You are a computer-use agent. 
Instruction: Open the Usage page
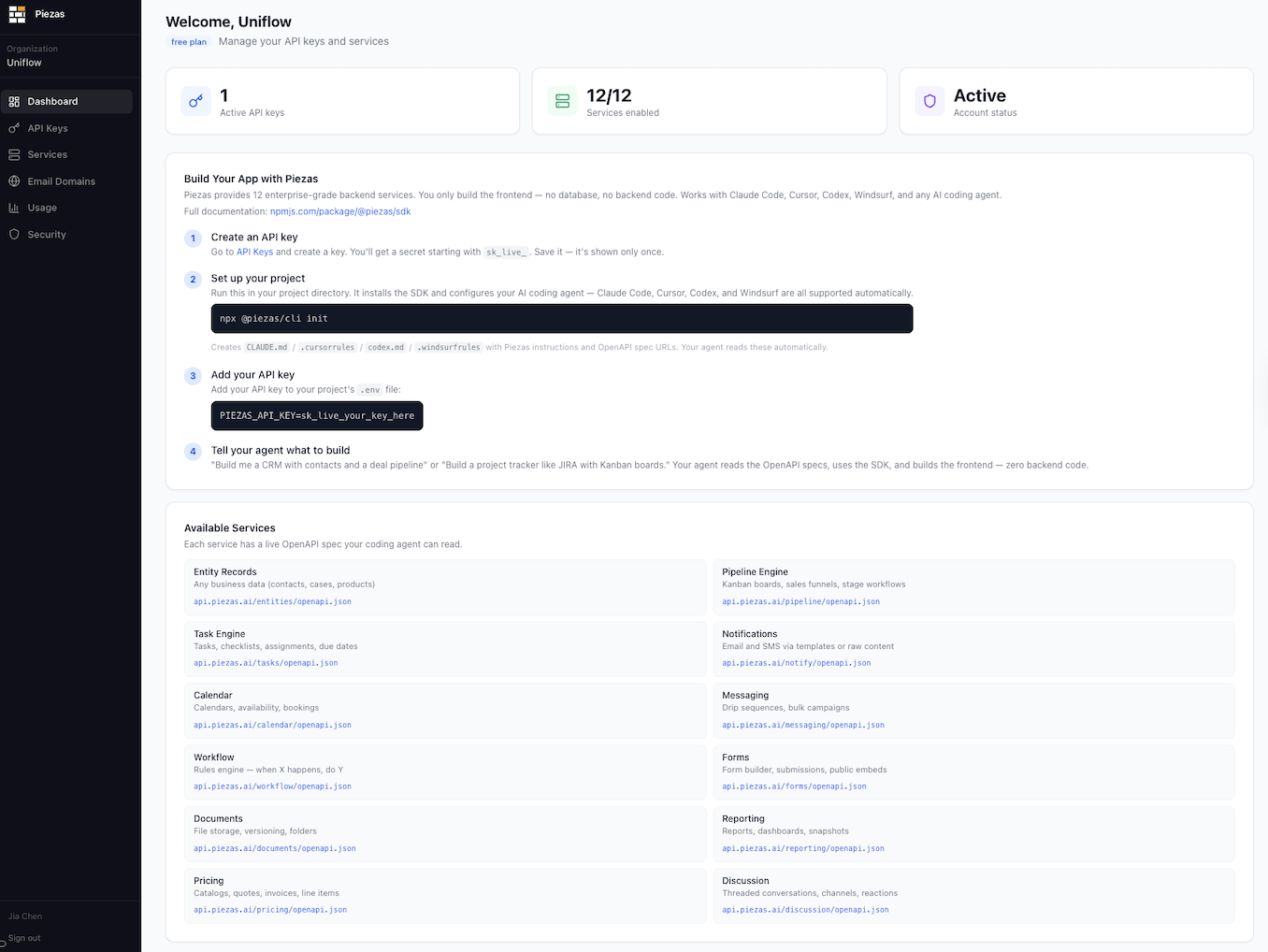point(66,208)
